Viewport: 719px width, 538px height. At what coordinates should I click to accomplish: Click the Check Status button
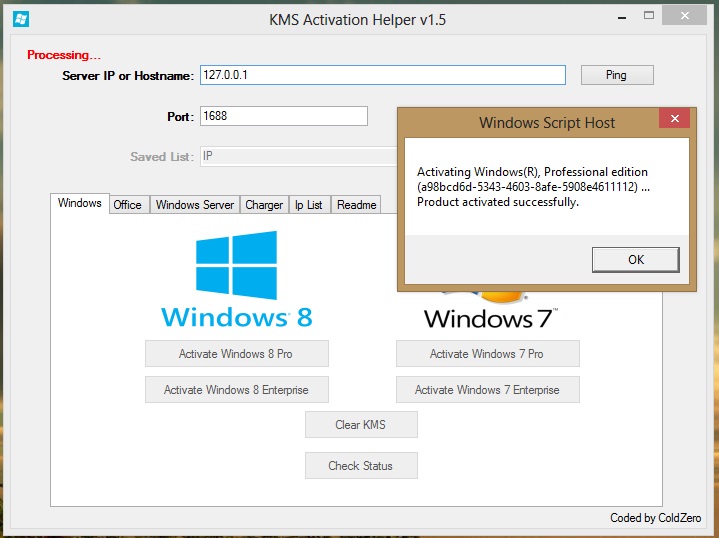pyautogui.click(x=361, y=466)
